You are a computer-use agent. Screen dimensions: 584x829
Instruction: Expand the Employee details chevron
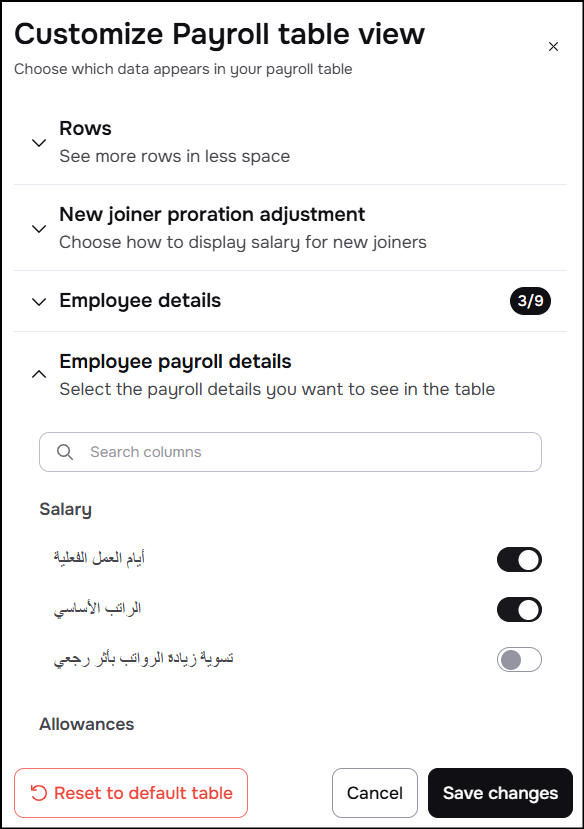pos(39,301)
